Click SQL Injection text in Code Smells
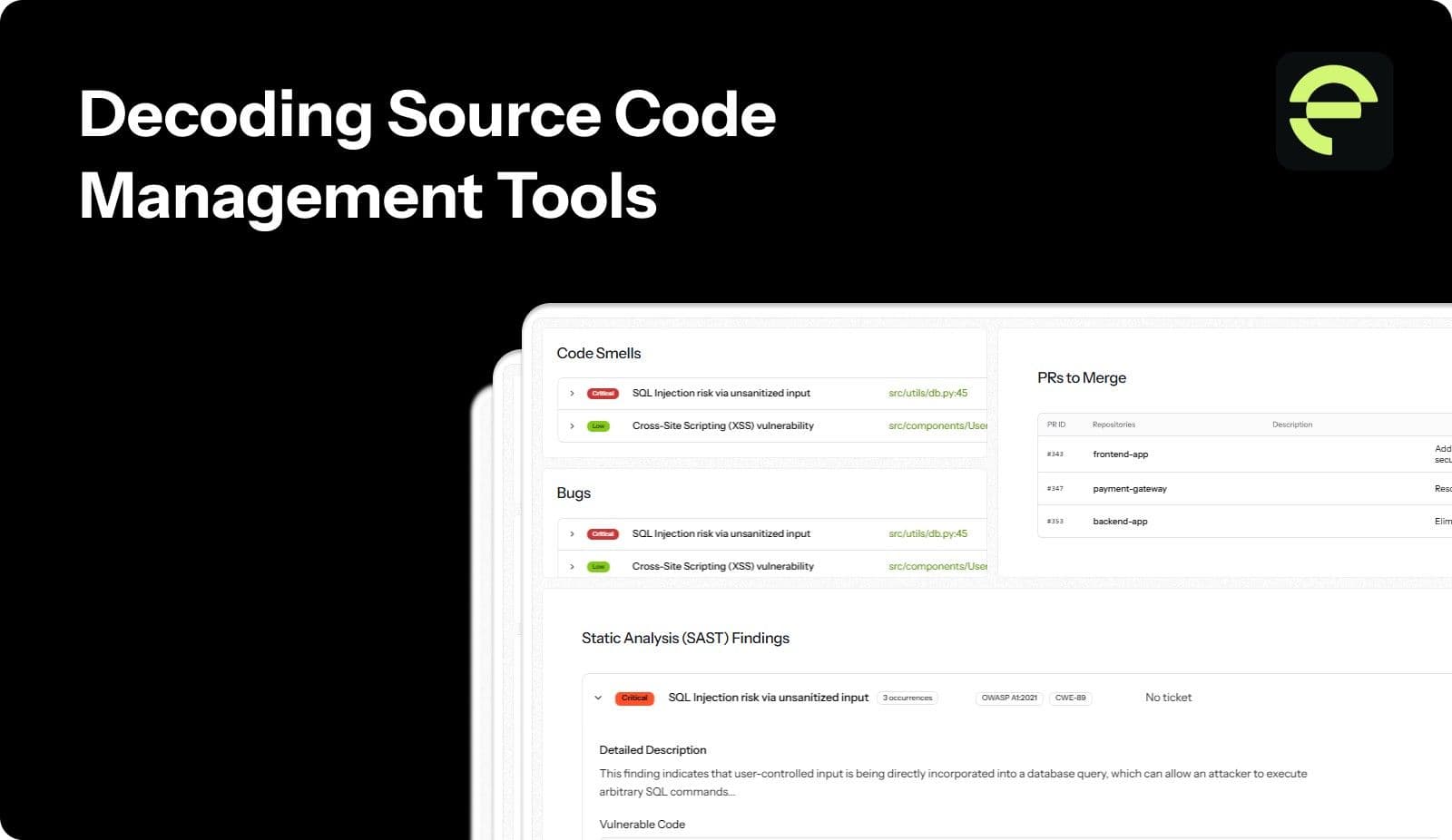This screenshot has width=1452, height=840. tap(721, 394)
